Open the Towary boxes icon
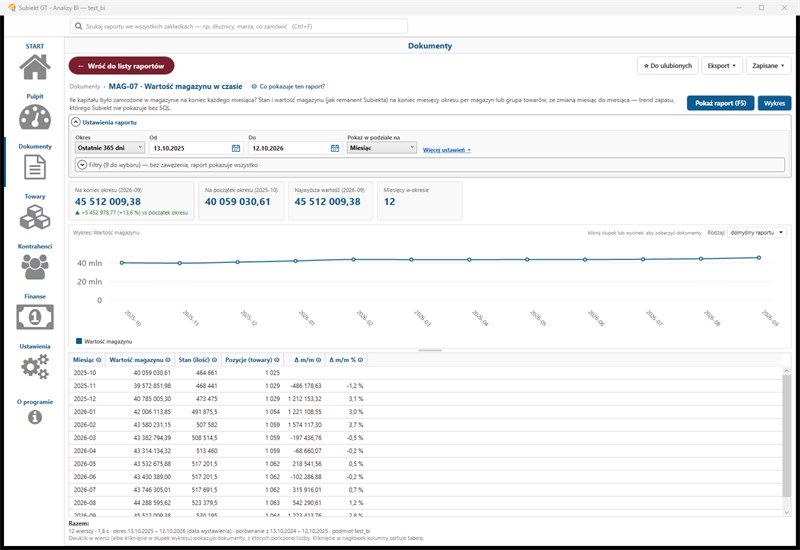Screen dimensions: 800x550 pos(35,217)
